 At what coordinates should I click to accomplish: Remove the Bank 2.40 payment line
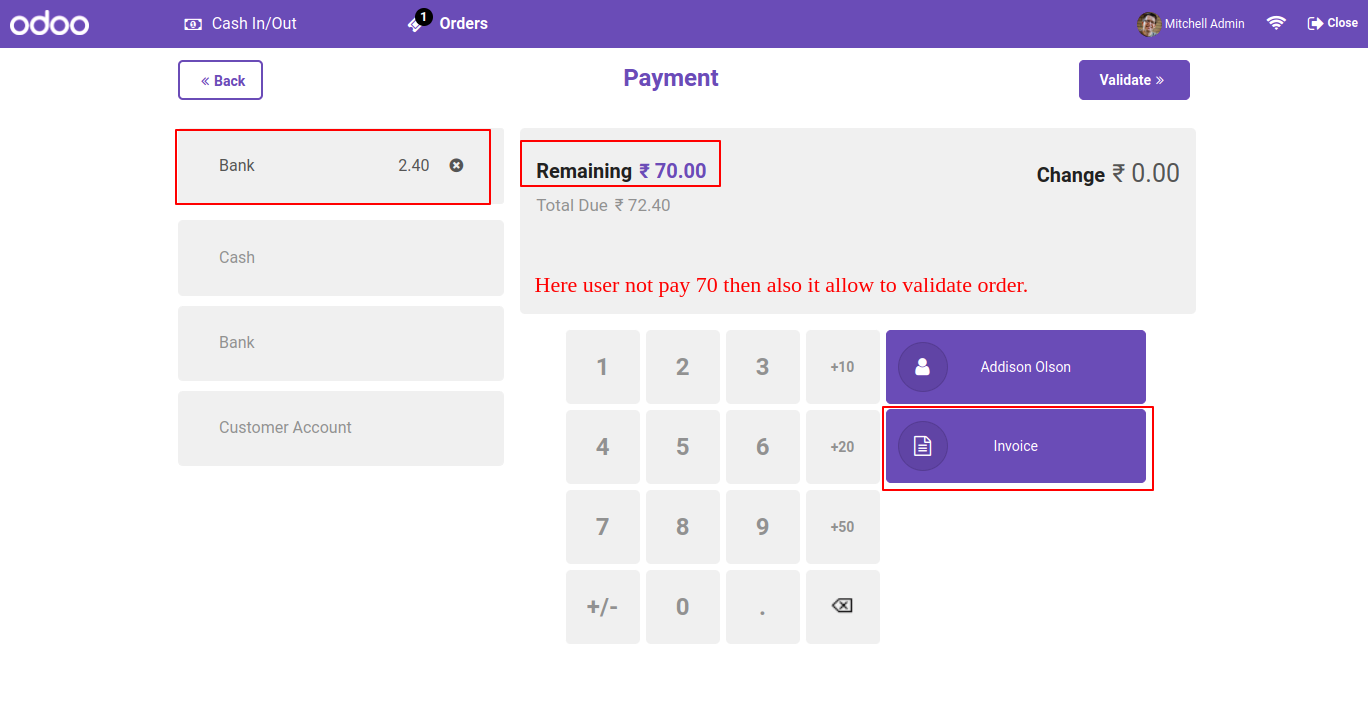point(456,165)
